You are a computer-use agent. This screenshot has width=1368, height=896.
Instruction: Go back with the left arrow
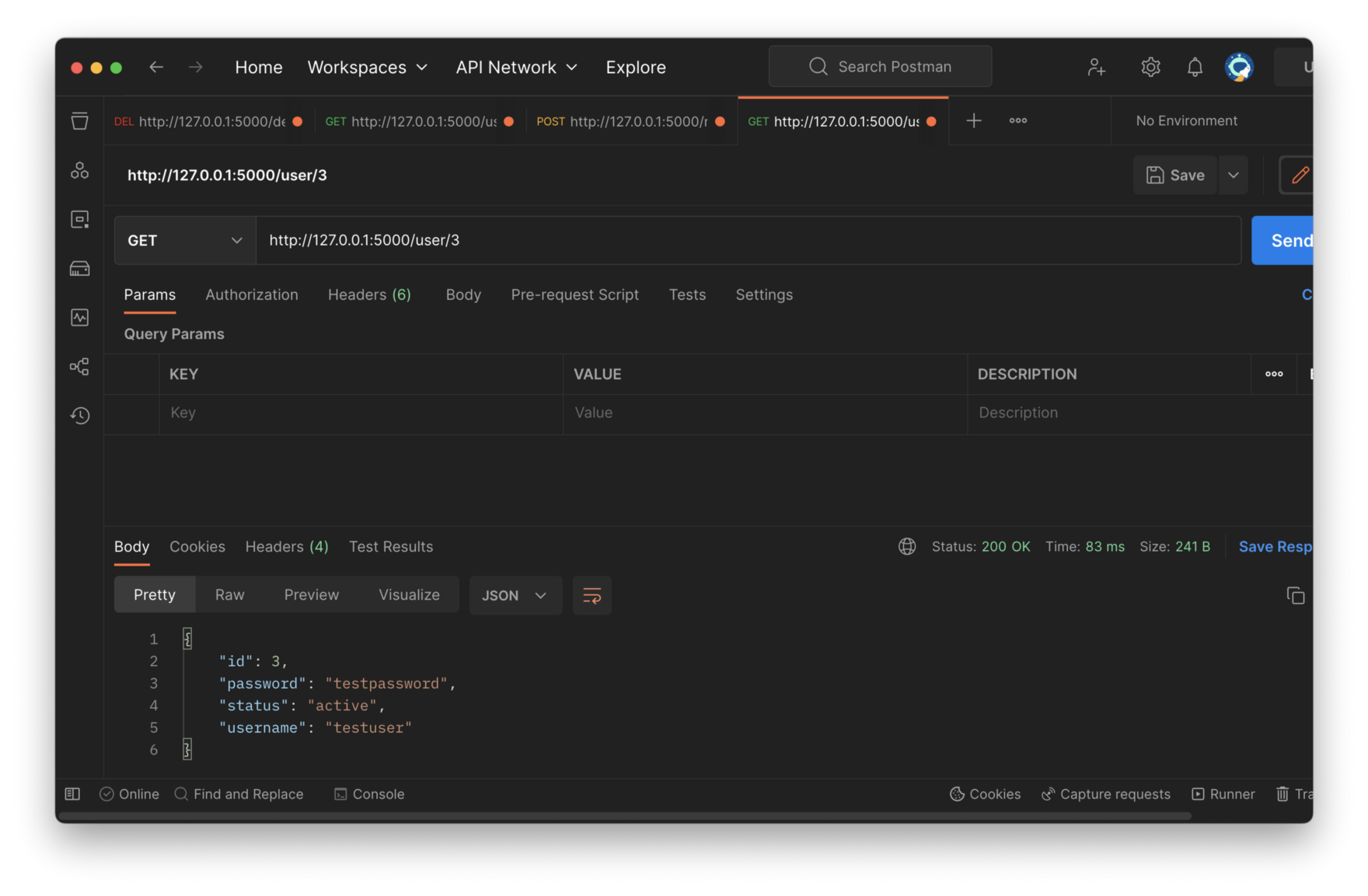click(156, 67)
